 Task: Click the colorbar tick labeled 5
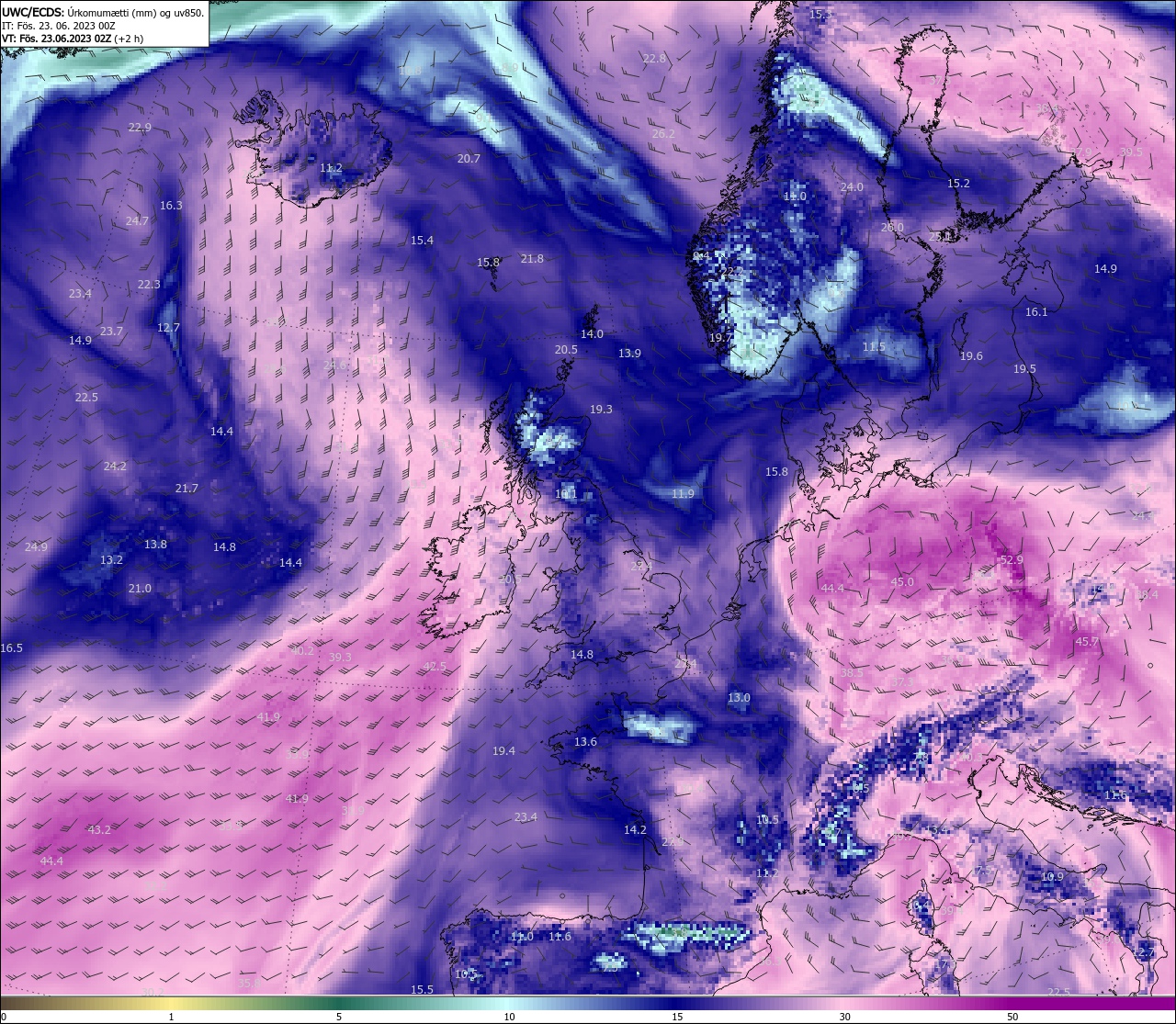click(339, 1017)
